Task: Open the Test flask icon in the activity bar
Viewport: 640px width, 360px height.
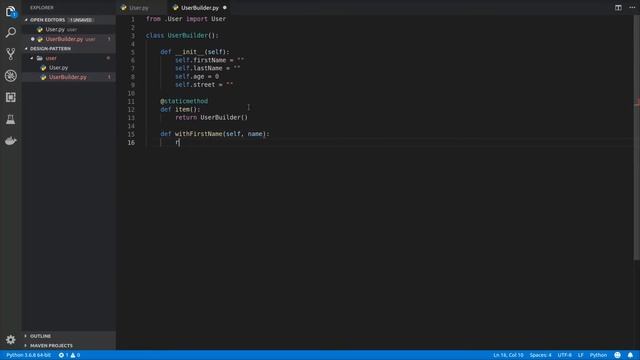Action: pos(11,119)
